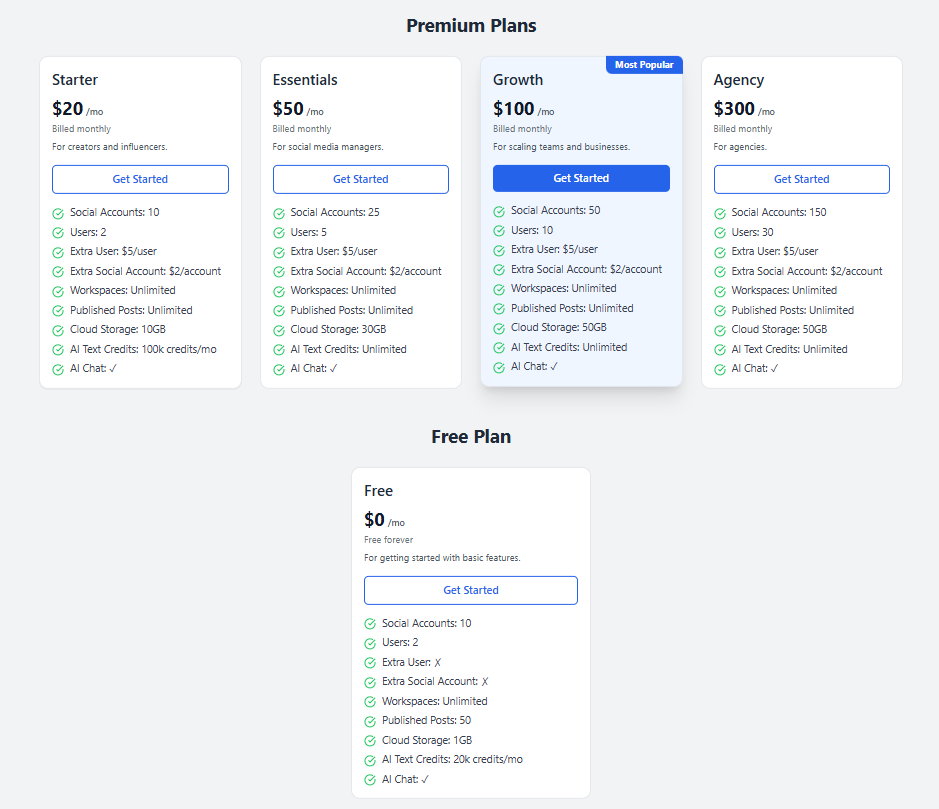Click the Free Plan section heading
This screenshot has height=809, width=939.
pyautogui.click(x=471, y=437)
